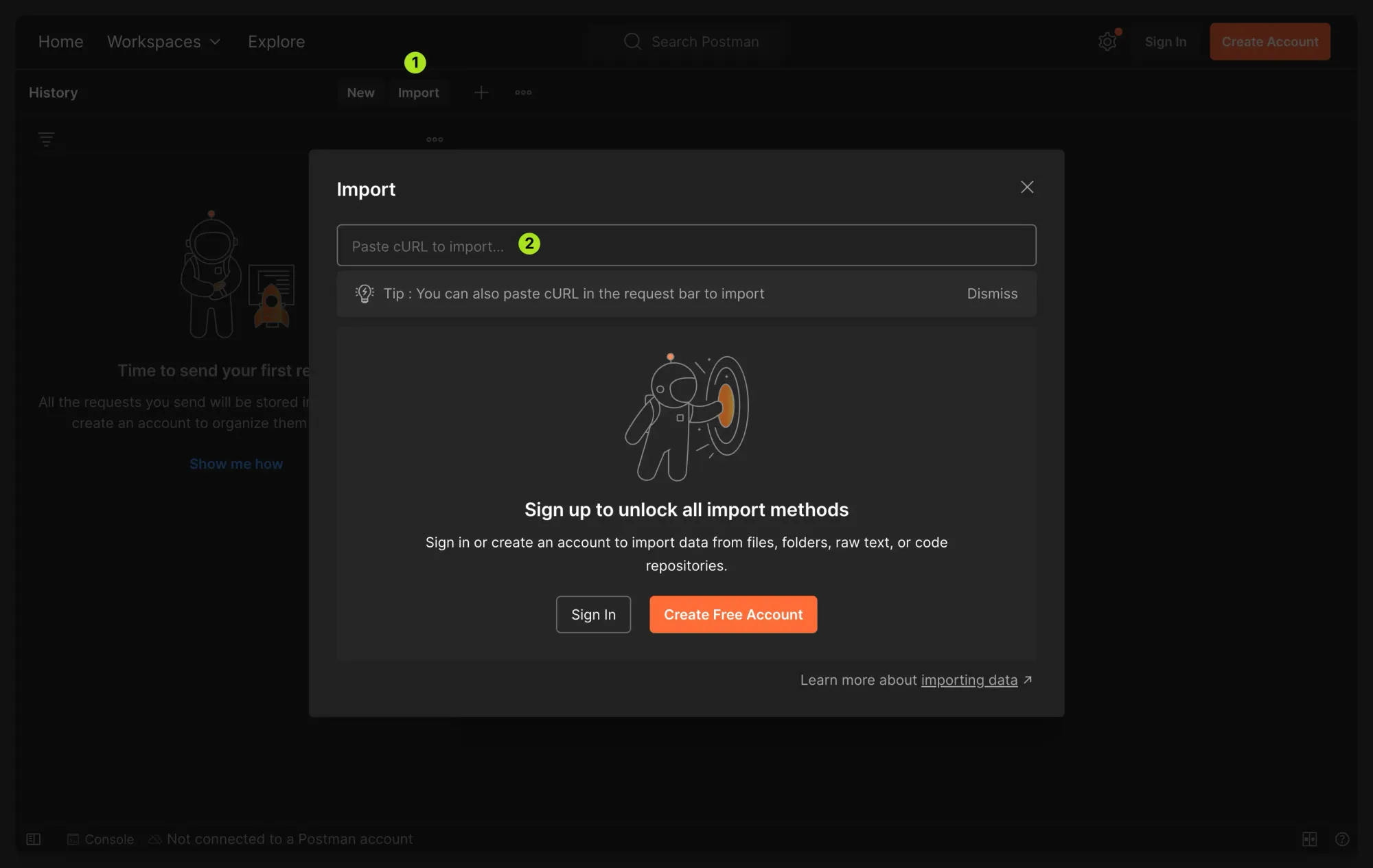
Task: Close the Import dialog with the X
Action: (1027, 187)
